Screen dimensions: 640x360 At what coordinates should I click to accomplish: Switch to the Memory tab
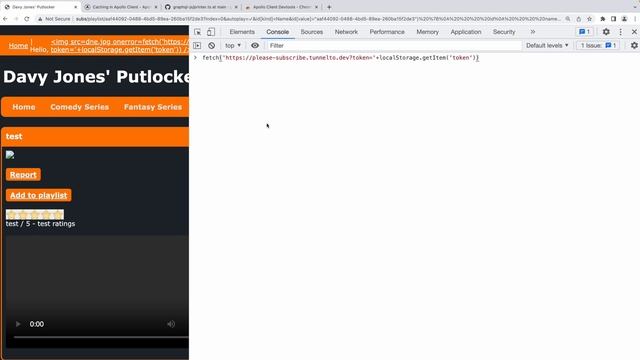[427, 32]
